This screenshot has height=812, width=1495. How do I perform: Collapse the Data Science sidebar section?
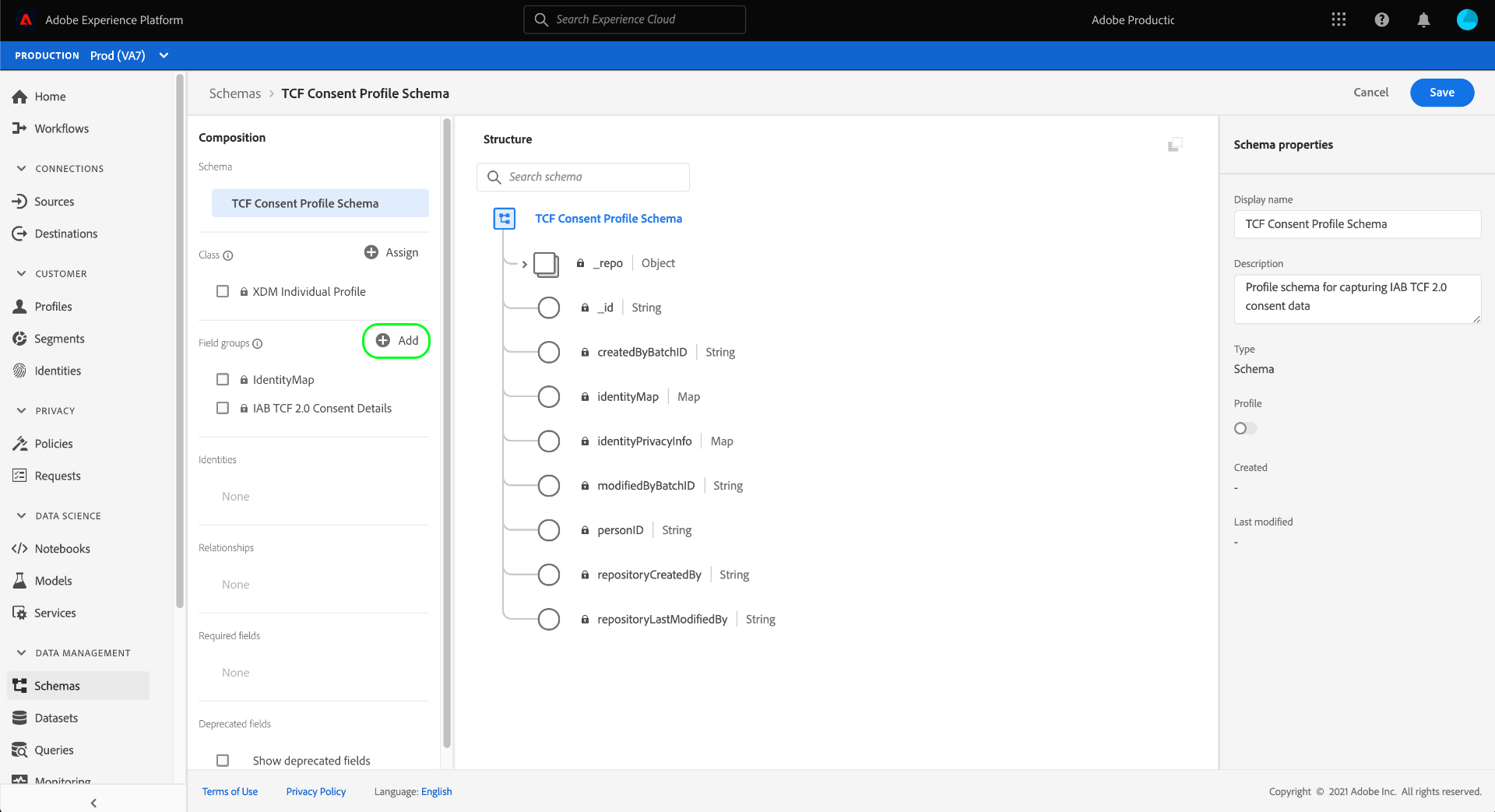click(21, 515)
